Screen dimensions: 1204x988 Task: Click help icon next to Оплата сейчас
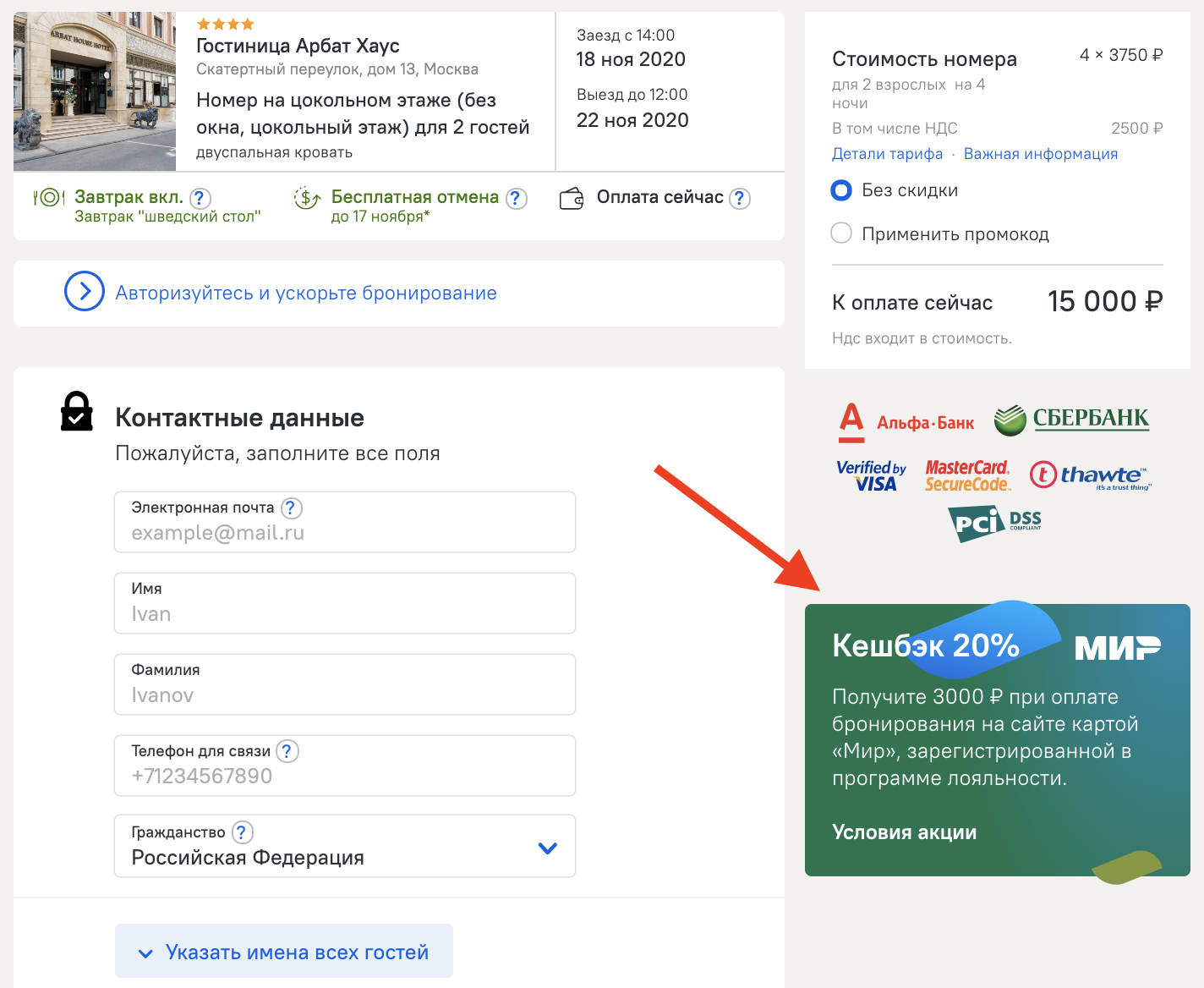[x=740, y=198]
